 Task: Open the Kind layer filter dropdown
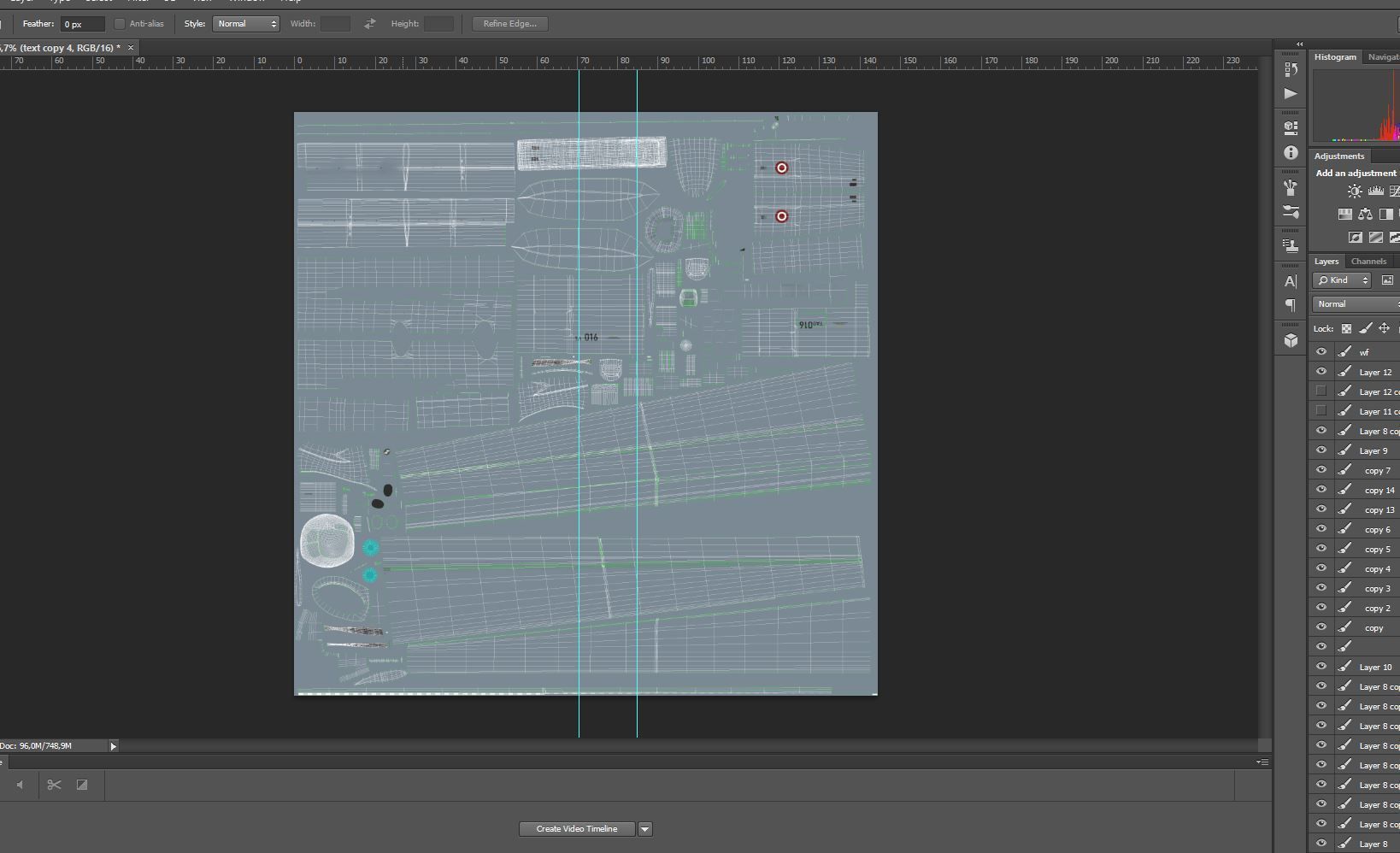pyautogui.click(x=1342, y=280)
